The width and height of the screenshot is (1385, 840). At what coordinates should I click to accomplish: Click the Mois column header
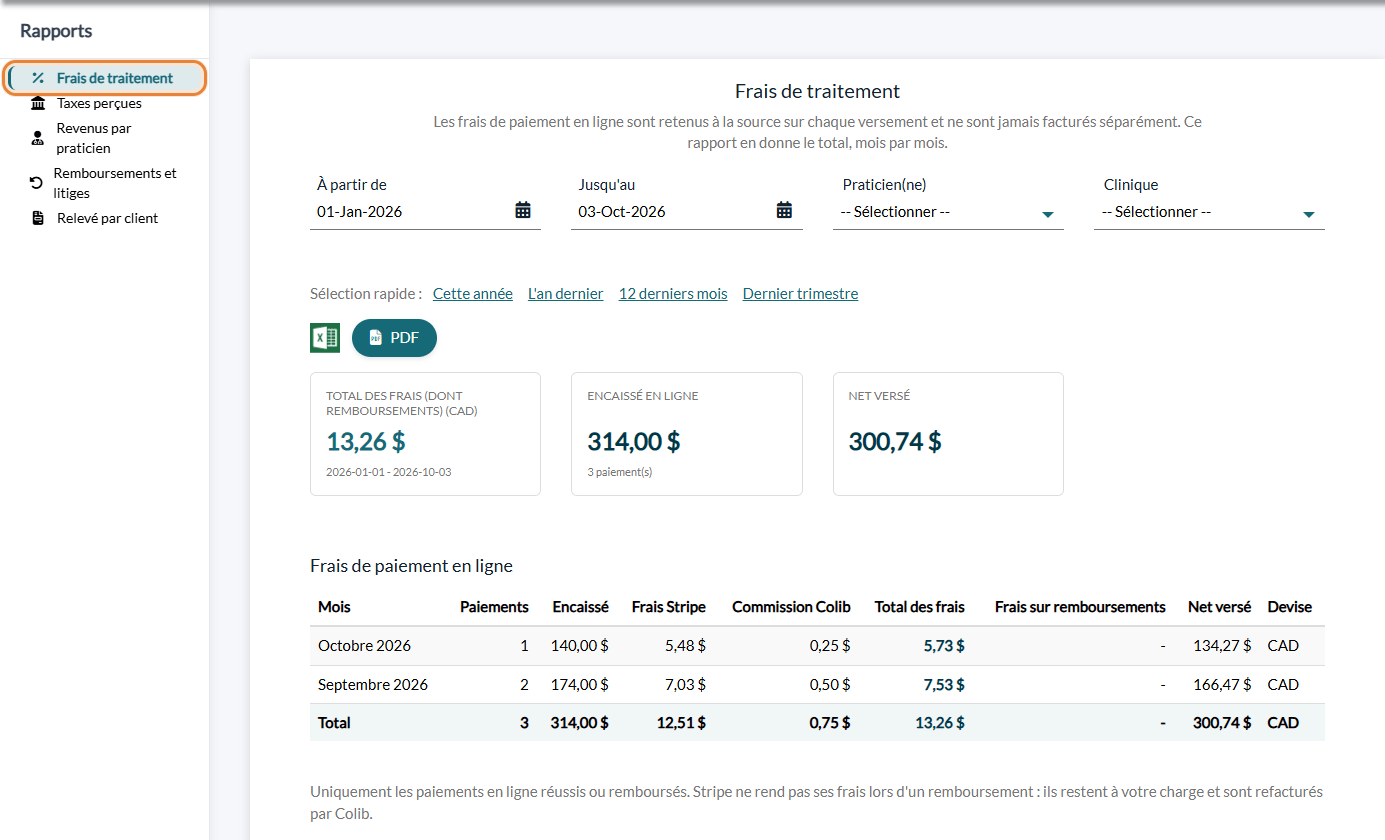click(334, 607)
